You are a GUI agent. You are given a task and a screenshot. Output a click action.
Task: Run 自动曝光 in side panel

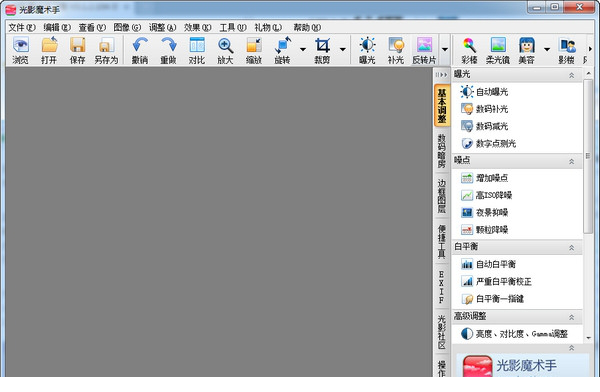pos(484,91)
